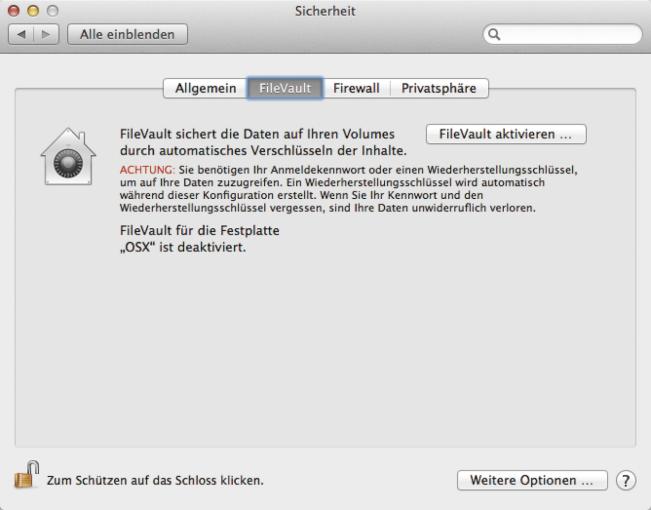The image size is (651, 510).
Task: Go forward with the right arrow button
Action: tap(46, 34)
